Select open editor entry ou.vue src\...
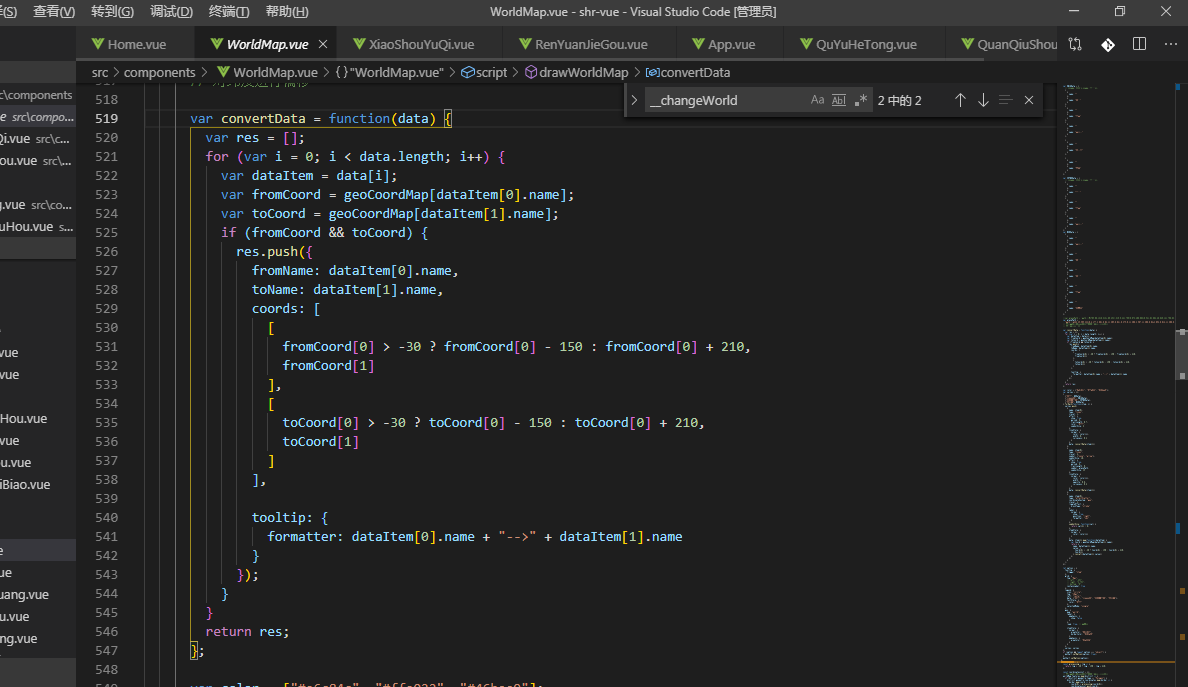Screen dimensions: 1188x687 (36, 161)
